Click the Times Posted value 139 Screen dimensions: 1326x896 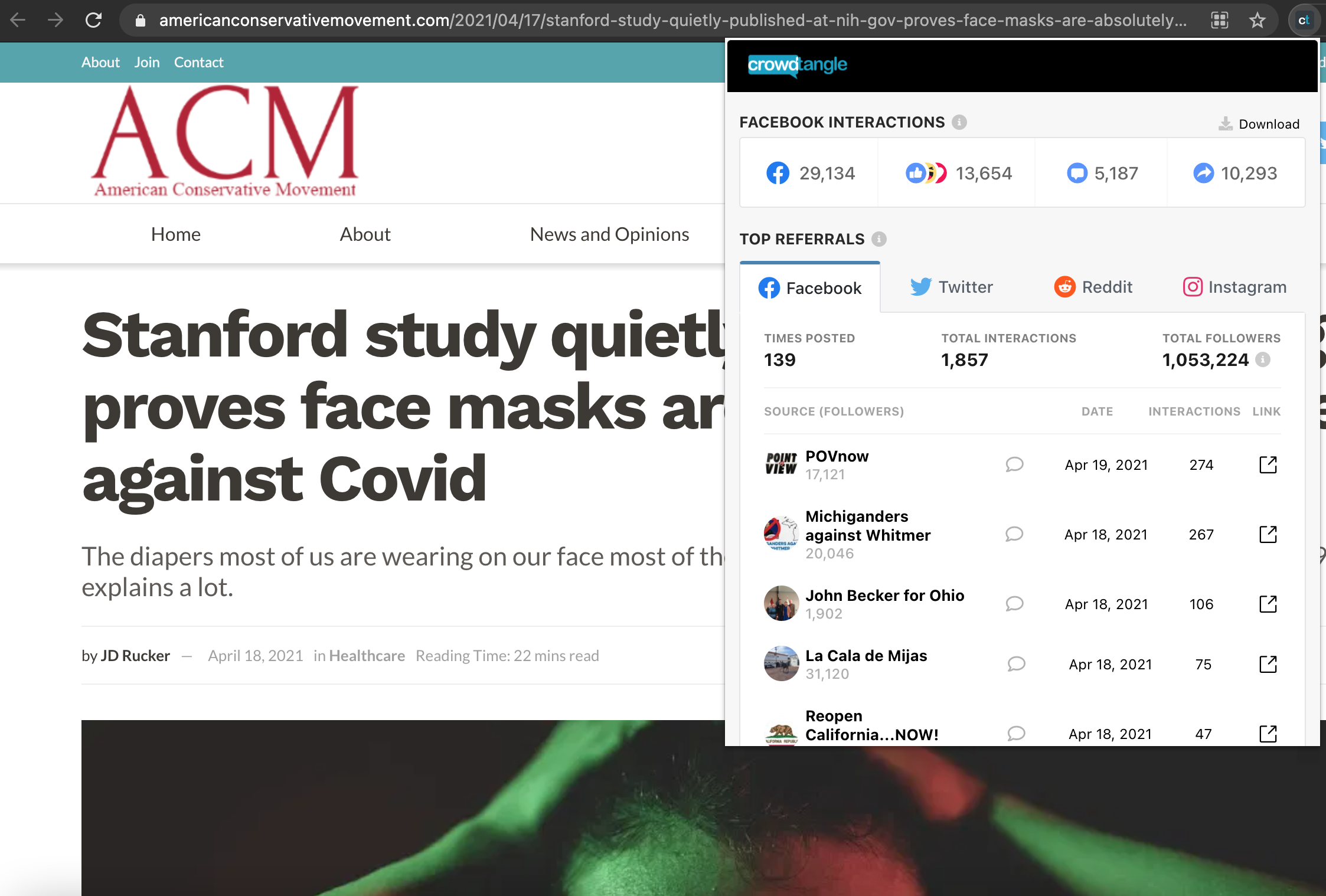779,360
